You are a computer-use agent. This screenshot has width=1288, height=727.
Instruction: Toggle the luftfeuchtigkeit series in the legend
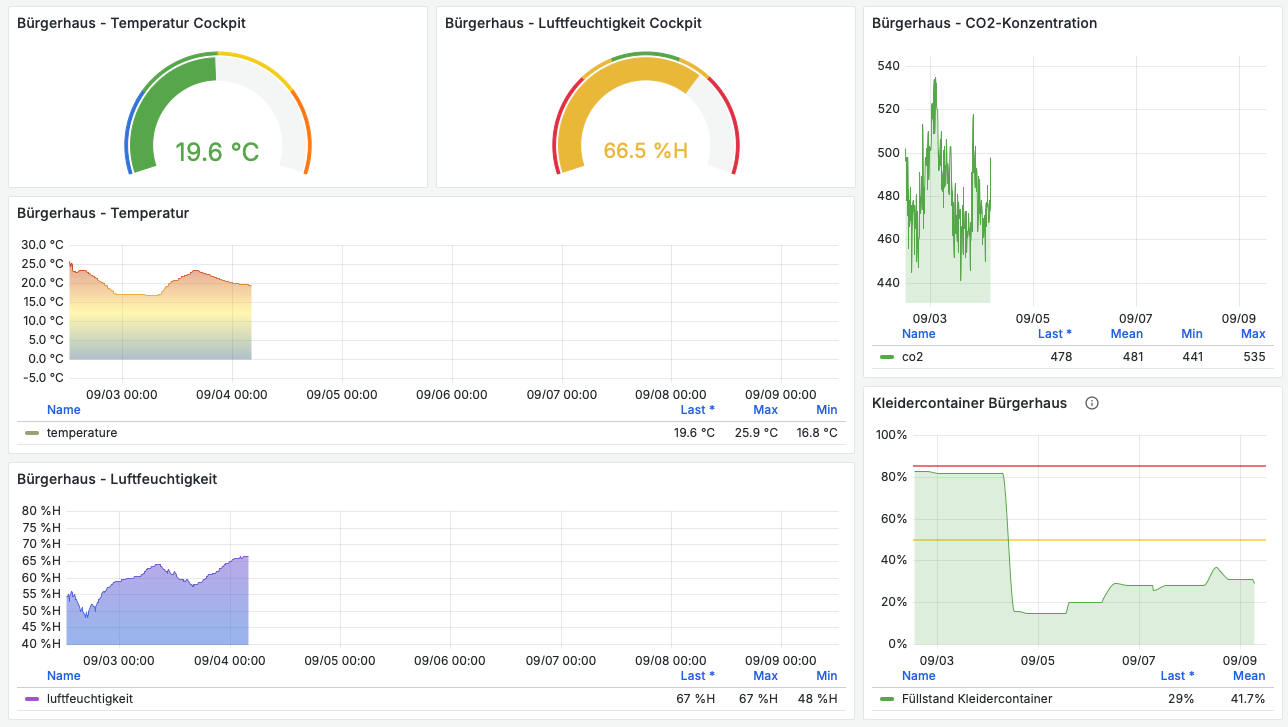(x=90, y=699)
